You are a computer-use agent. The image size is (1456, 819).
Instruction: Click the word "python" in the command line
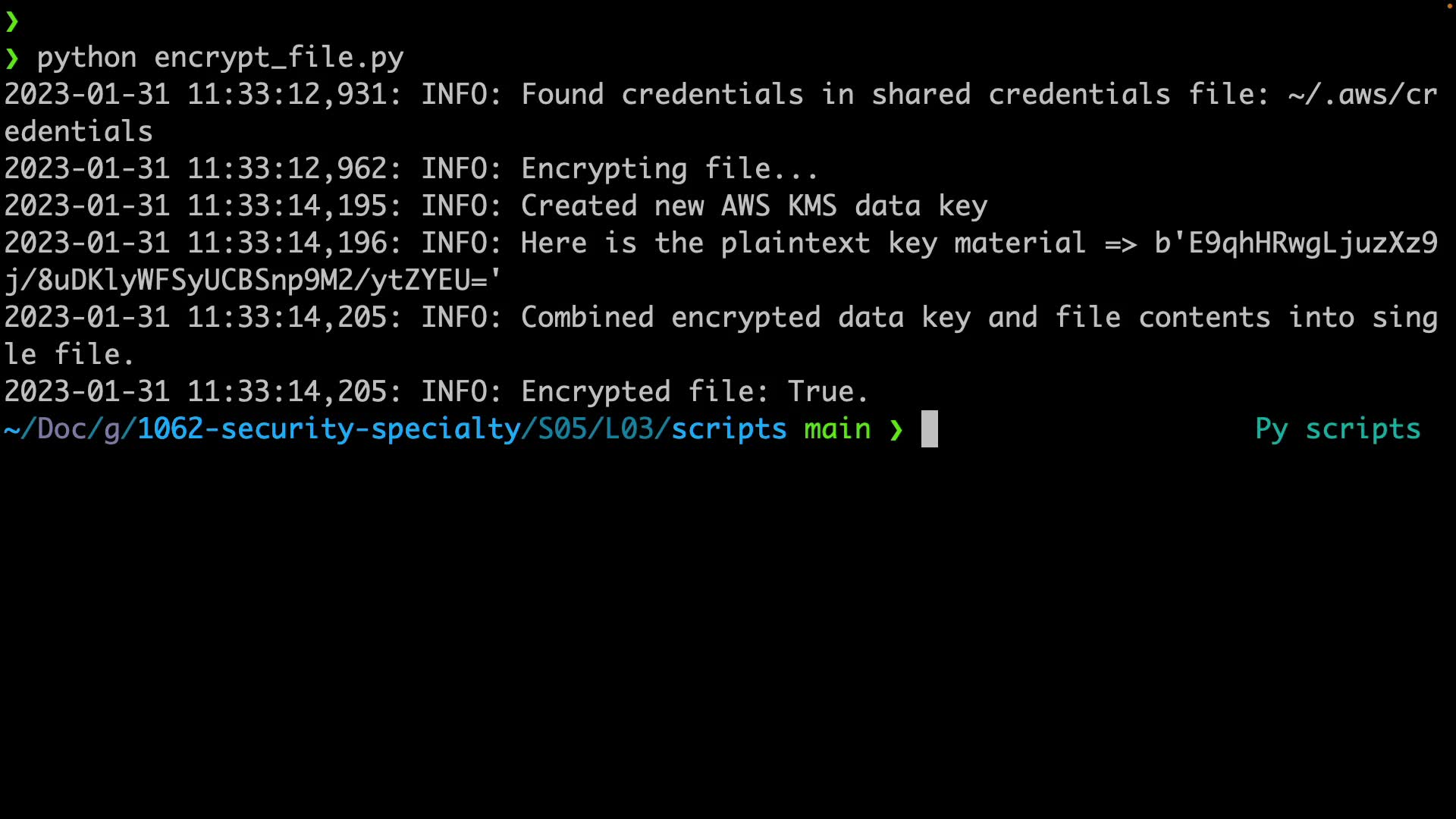[86, 58]
